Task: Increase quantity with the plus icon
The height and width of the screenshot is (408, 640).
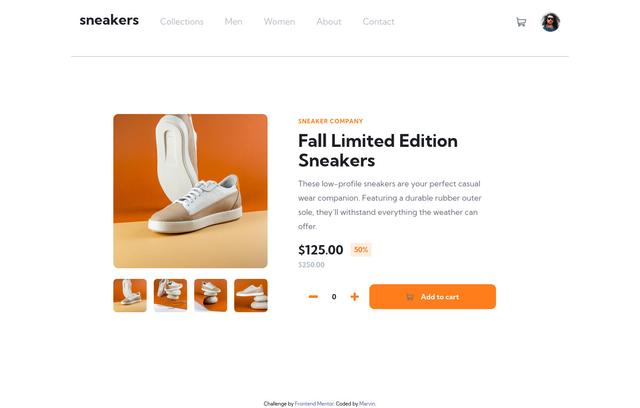Action: (355, 297)
